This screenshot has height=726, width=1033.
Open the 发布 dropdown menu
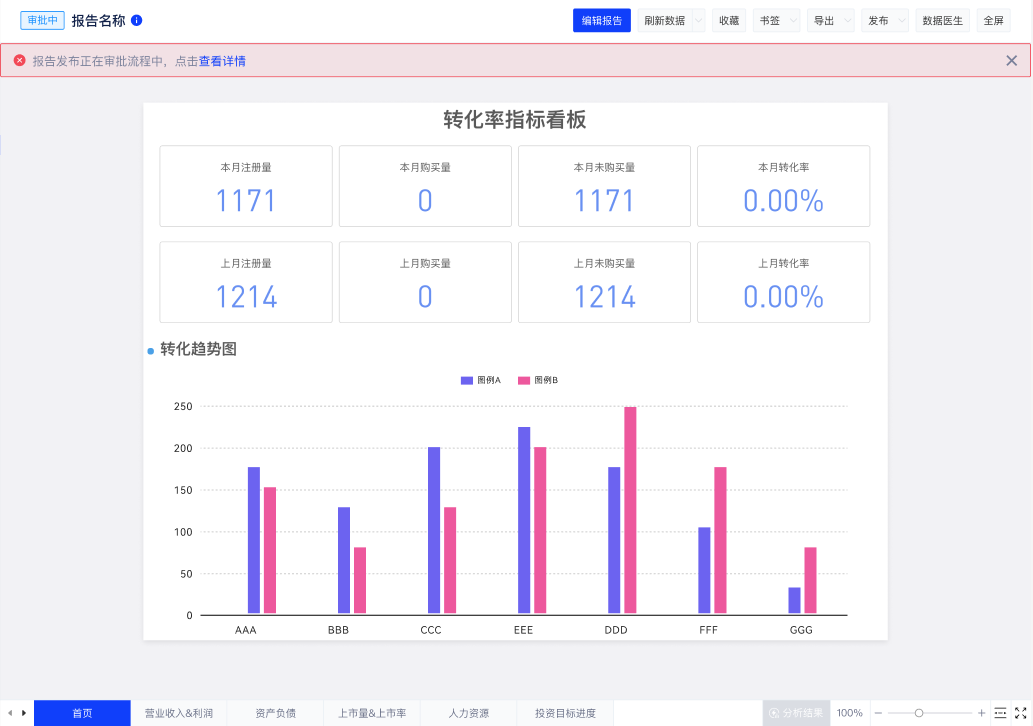[x=884, y=20]
